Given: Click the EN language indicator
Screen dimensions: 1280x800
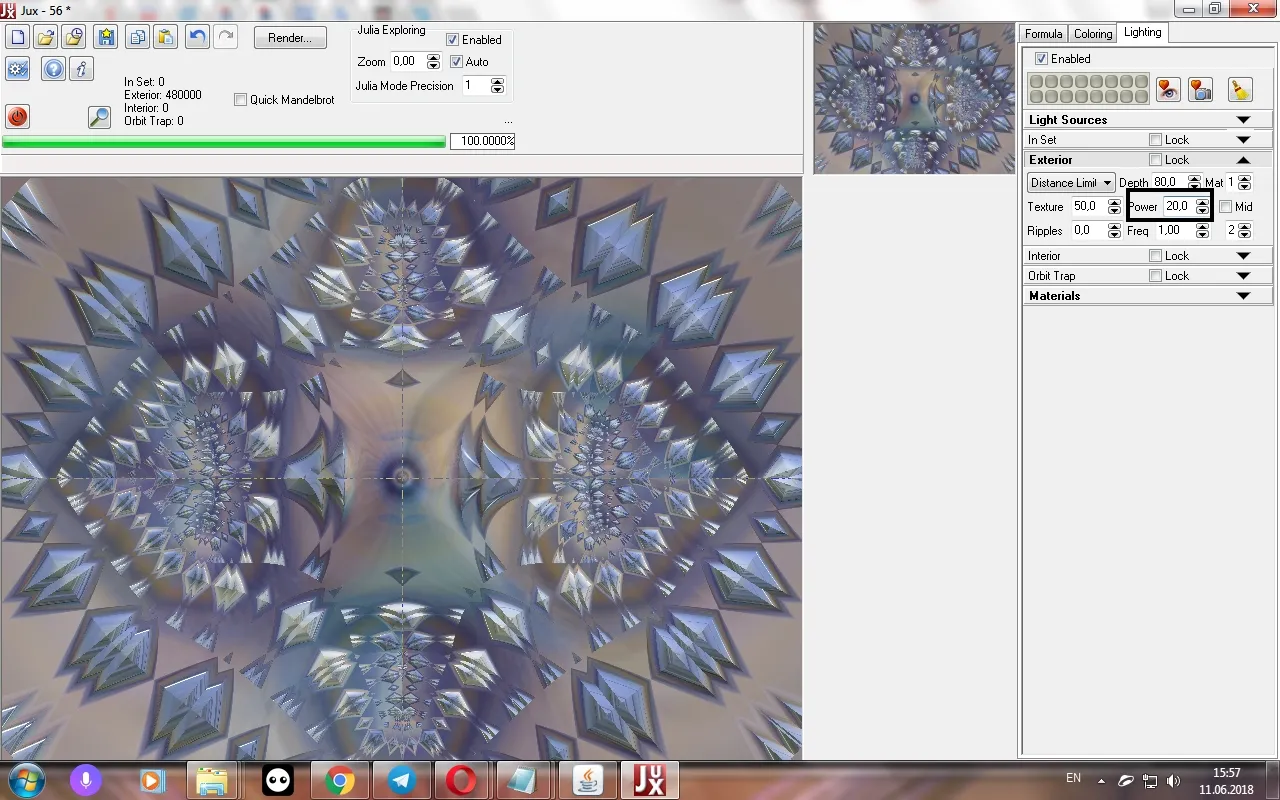Looking at the screenshot, I should coord(1073,778).
